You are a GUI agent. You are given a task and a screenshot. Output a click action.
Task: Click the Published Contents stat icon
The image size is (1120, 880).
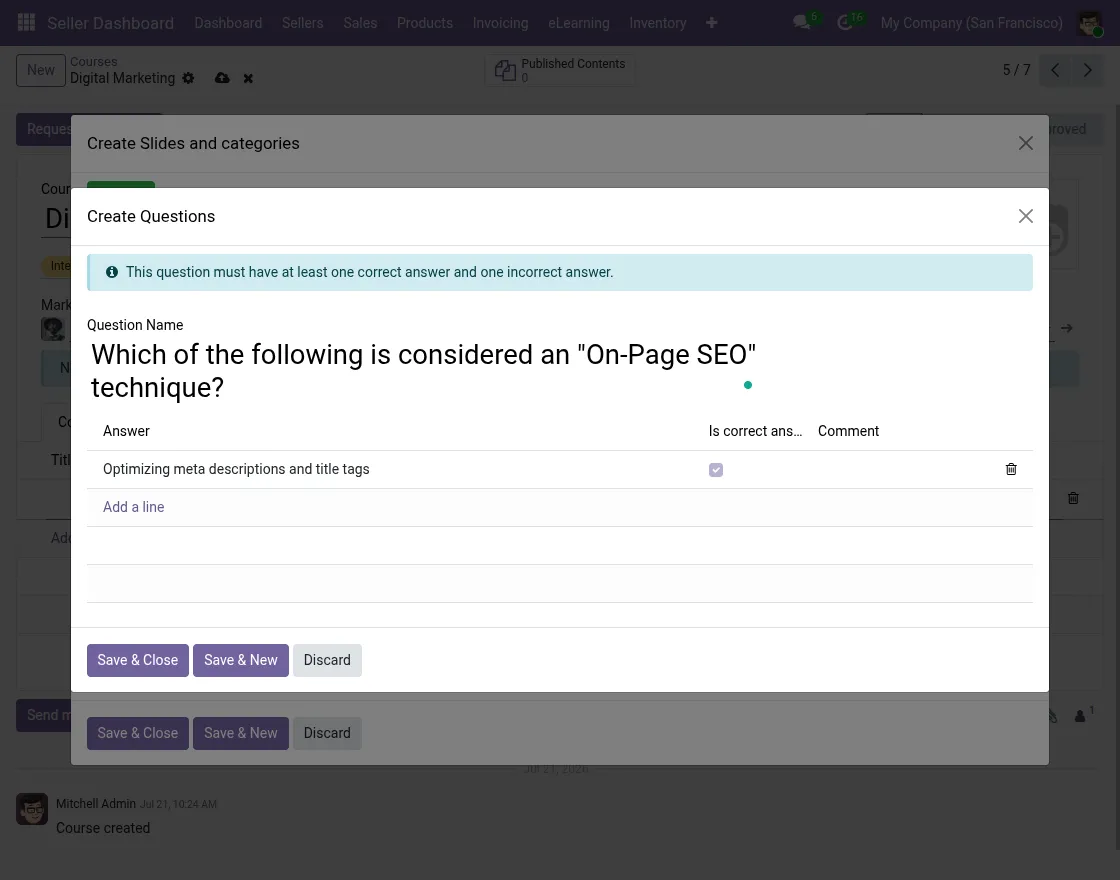click(x=505, y=70)
